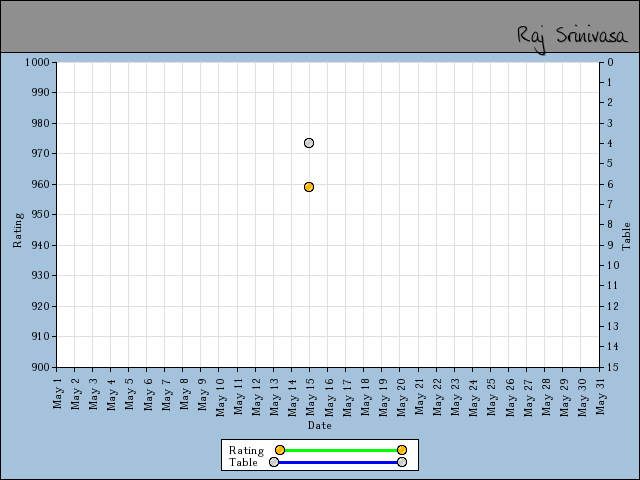Click the 'May 31' date tick label

(x=601, y=394)
